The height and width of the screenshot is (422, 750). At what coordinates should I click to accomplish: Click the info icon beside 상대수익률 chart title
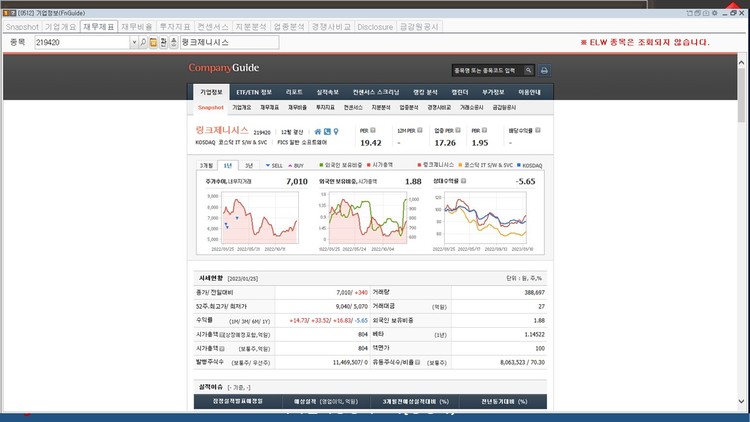click(463, 181)
